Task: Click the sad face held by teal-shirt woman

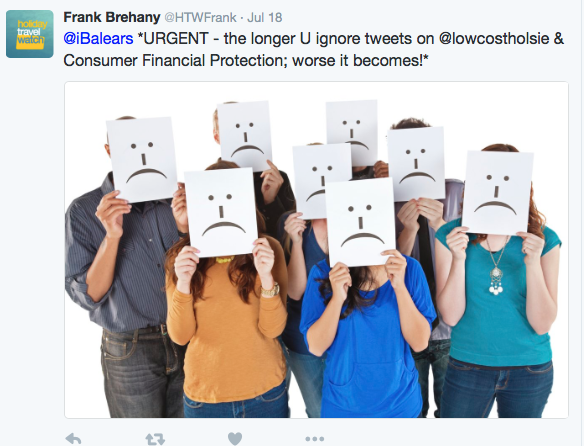Action: point(497,193)
